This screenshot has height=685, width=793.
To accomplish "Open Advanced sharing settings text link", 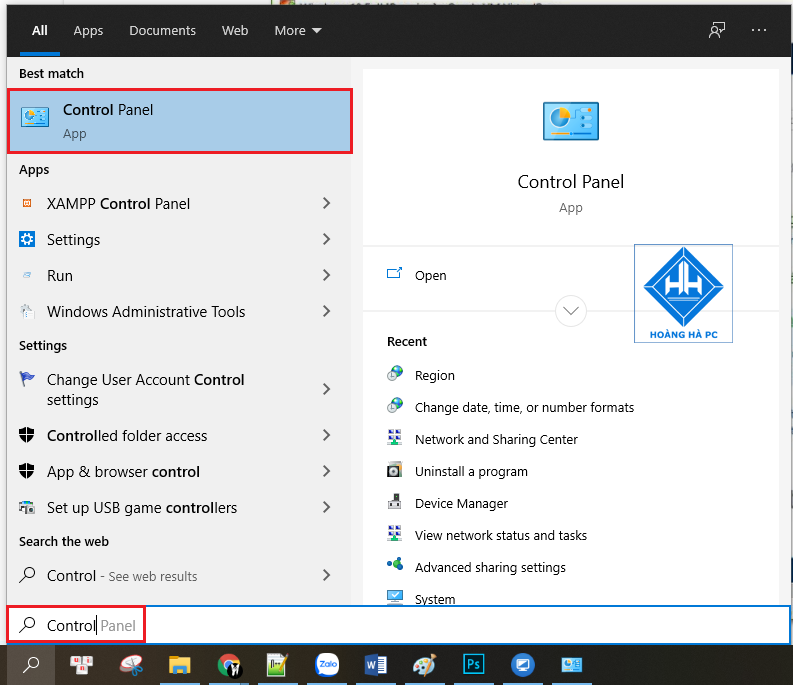I will (490, 567).
